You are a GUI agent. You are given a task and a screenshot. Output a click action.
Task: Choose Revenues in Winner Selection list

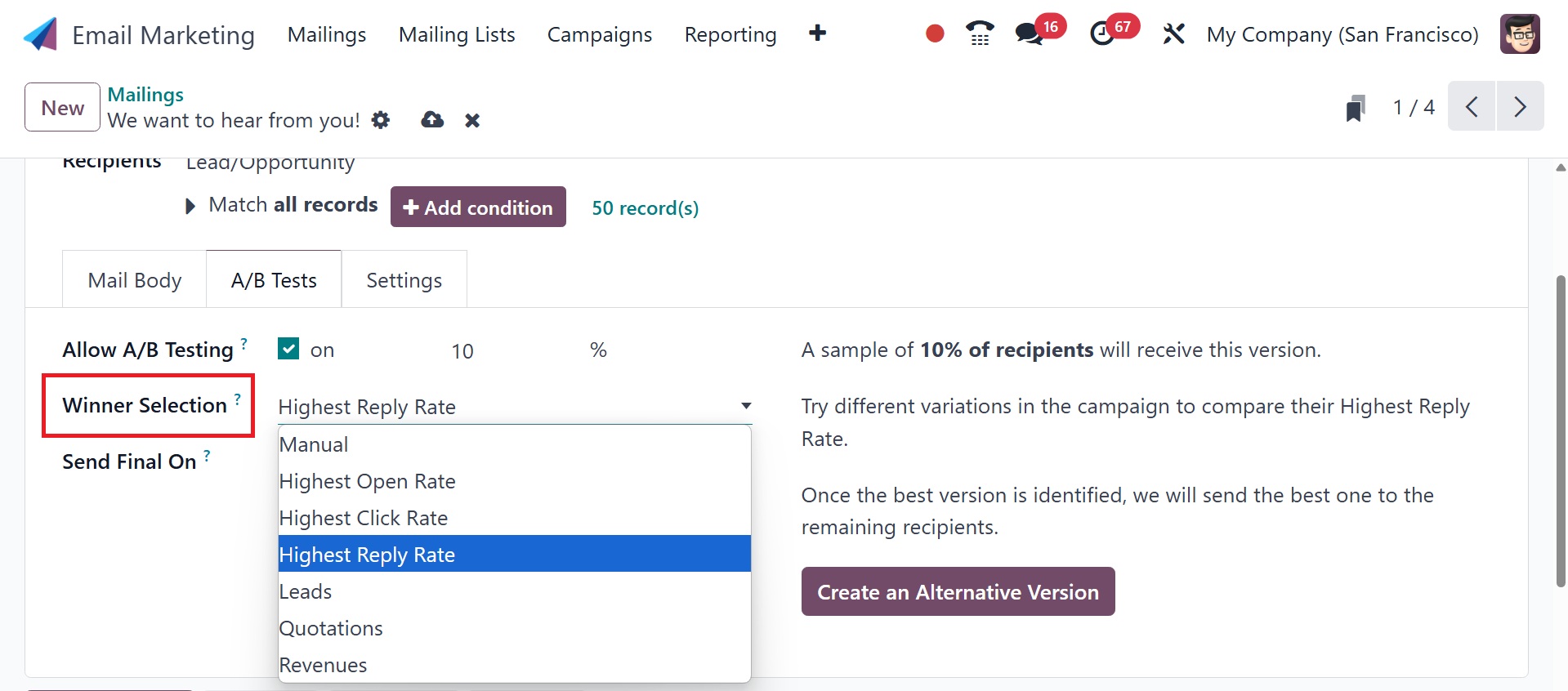point(323,665)
